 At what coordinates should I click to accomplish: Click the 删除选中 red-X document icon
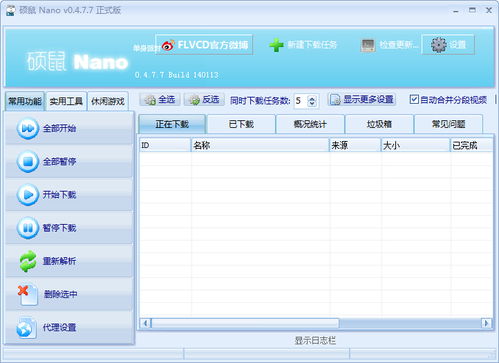click(28, 294)
